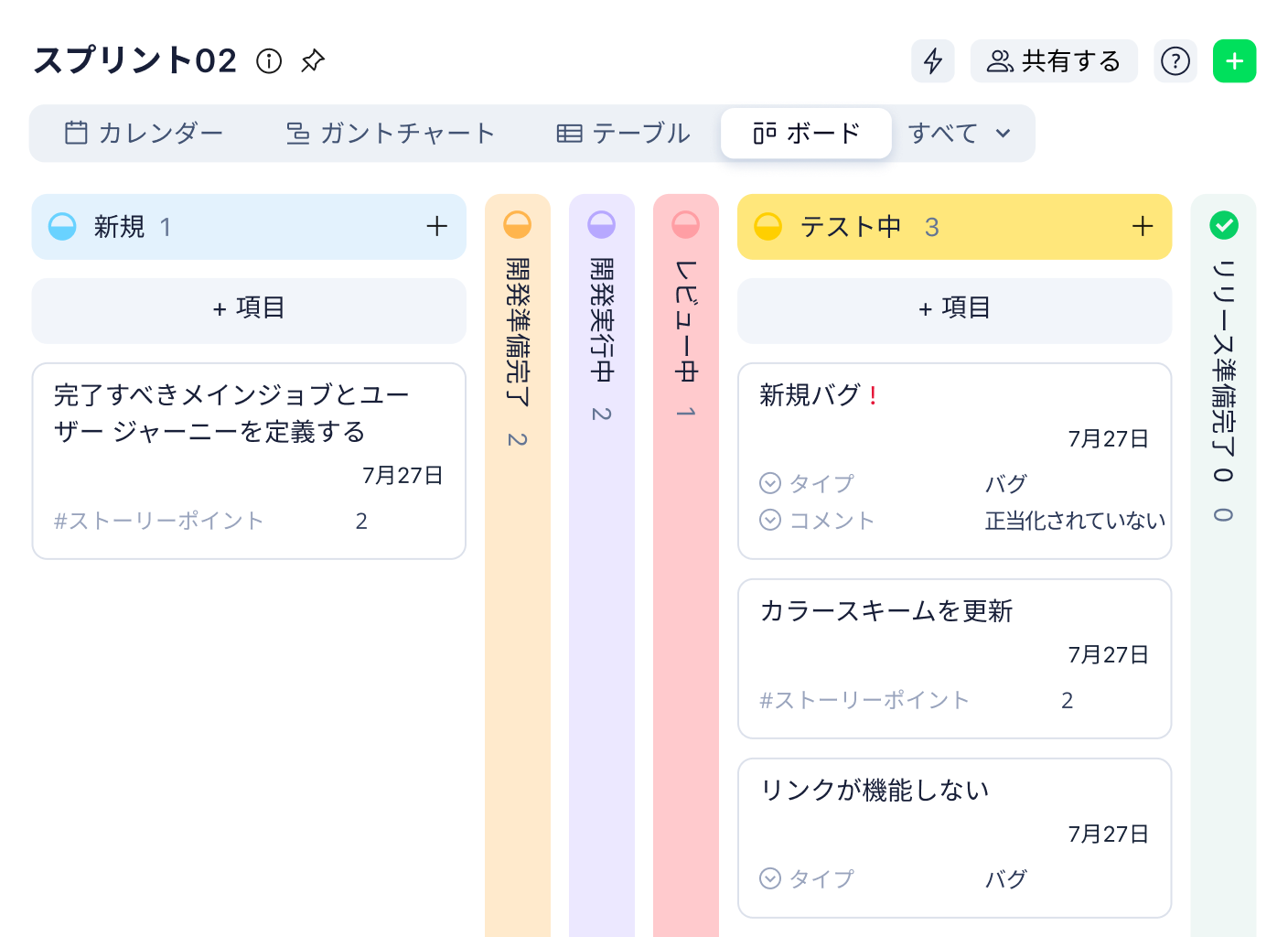The image size is (1288, 937).
Task: Click the 開発実行中 purple status icon
Action: click(x=602, y=224)
